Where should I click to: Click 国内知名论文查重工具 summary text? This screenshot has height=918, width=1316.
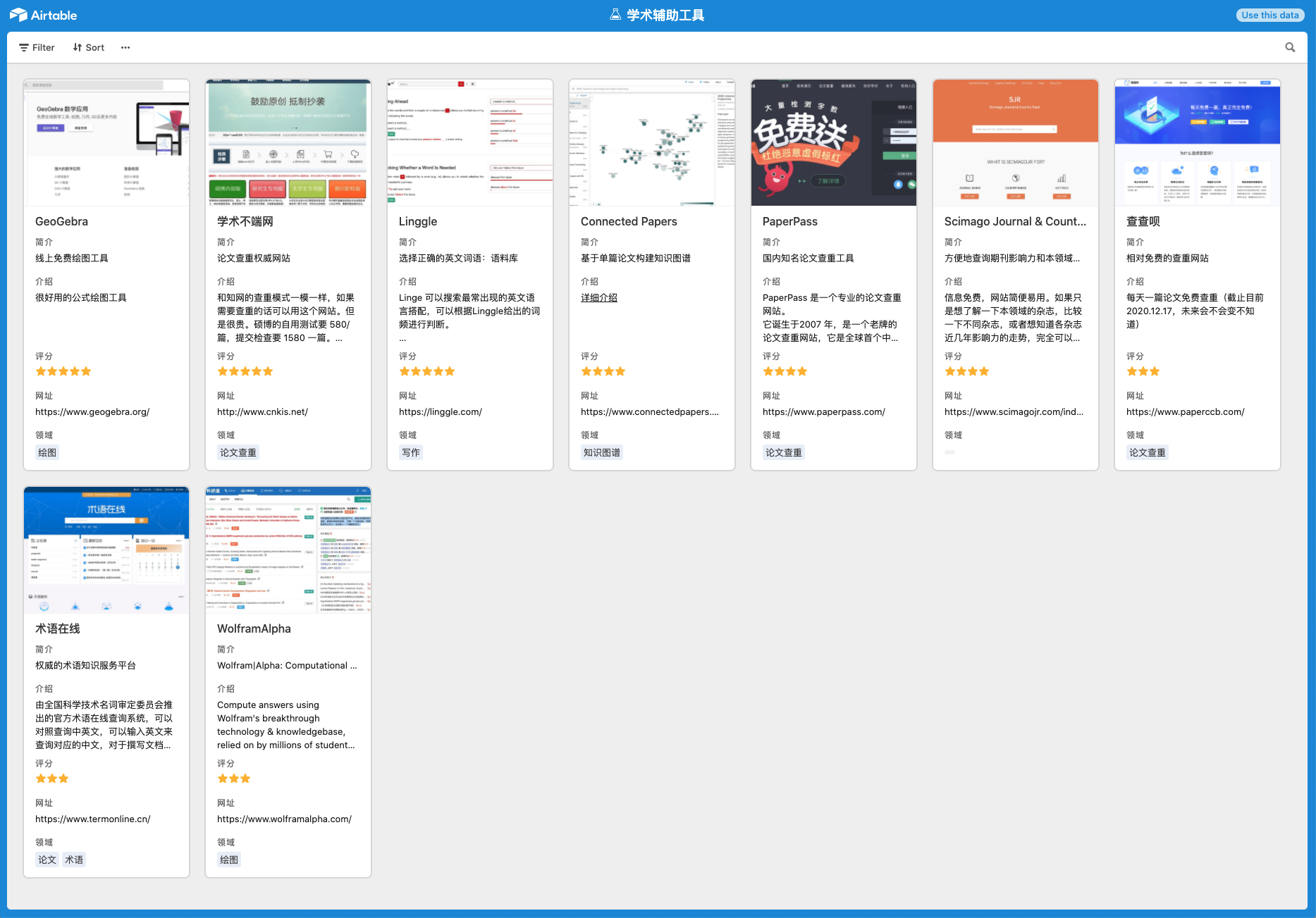coord(808,259)
